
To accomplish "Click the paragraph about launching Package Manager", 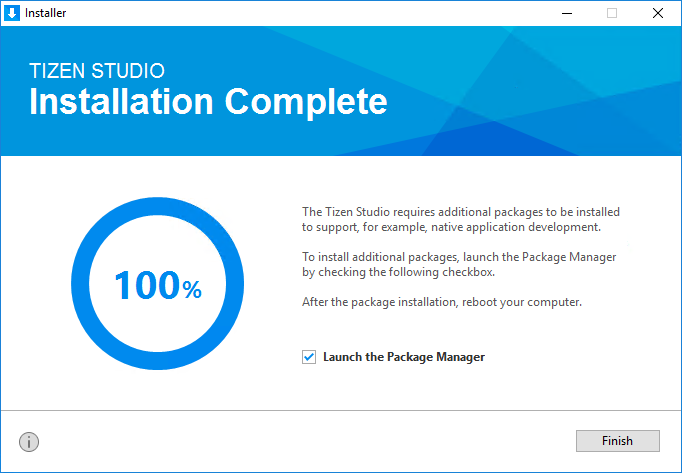I will coord(459,264).
